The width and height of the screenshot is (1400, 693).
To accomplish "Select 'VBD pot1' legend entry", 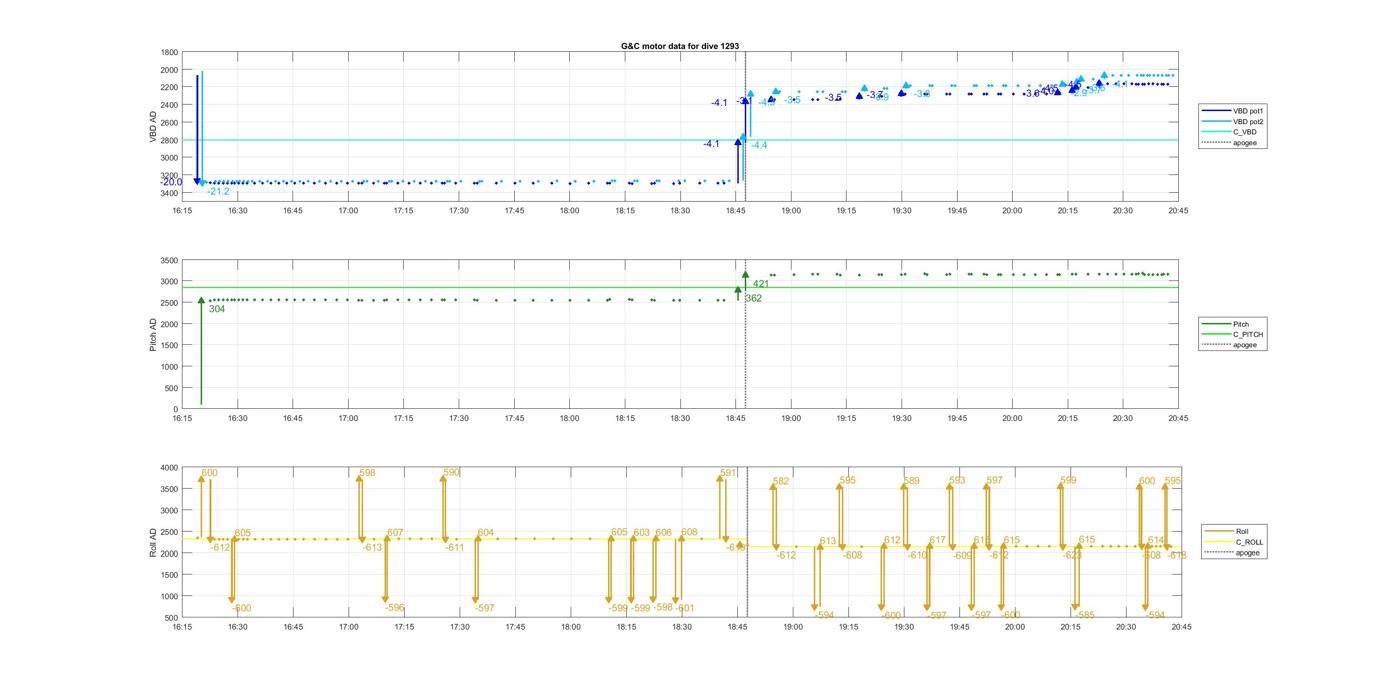I will point(1232,110).
